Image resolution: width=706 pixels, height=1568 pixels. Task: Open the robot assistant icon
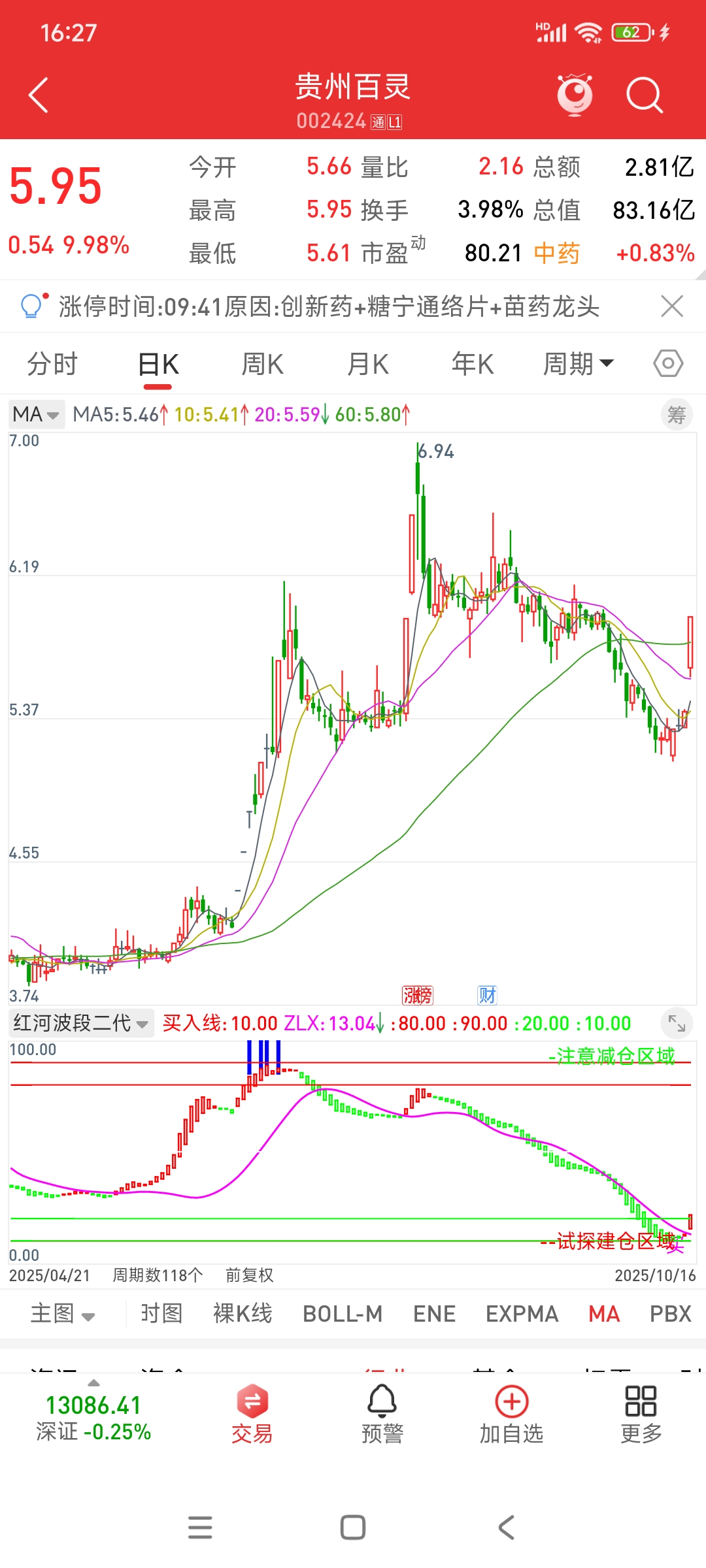(x=575, y=95)
